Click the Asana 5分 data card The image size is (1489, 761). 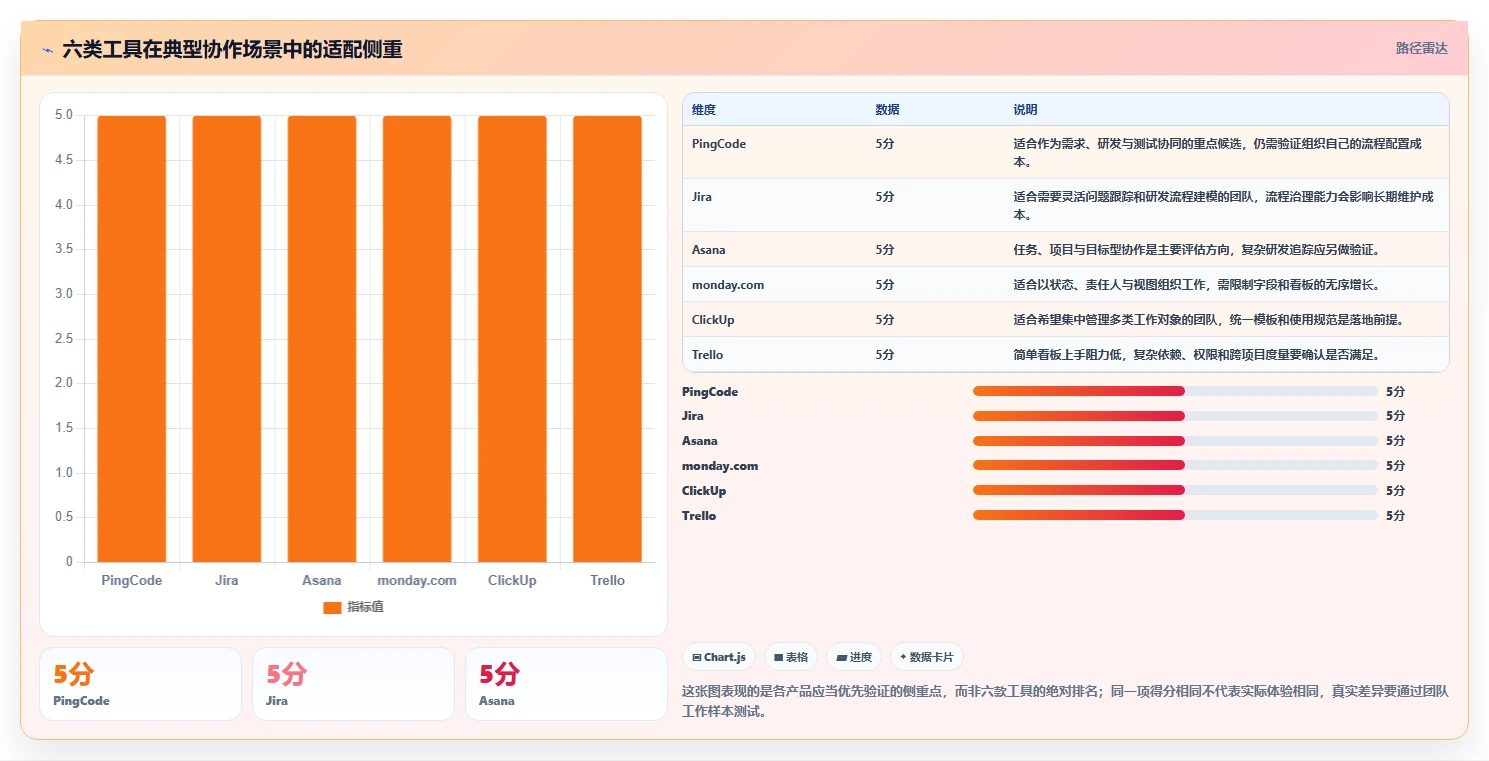pos(566,684)
